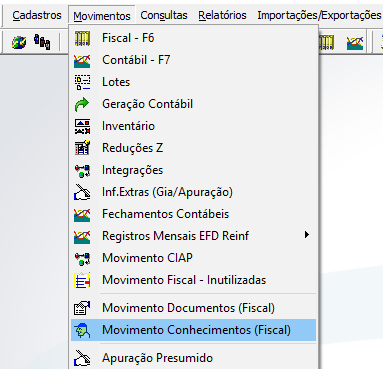Expand Registros Mensais EFD Reinf submenu arrow

coord(307,235)
